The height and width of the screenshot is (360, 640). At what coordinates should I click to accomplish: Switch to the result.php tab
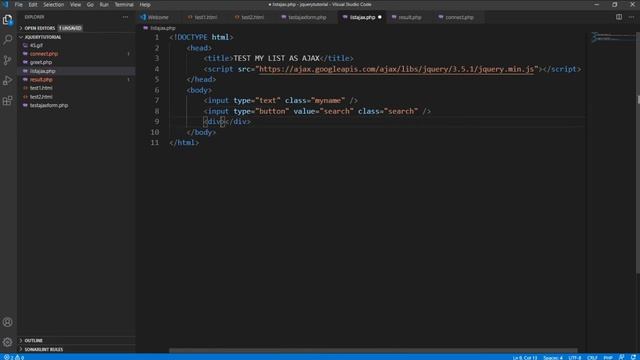pos(409,17)
